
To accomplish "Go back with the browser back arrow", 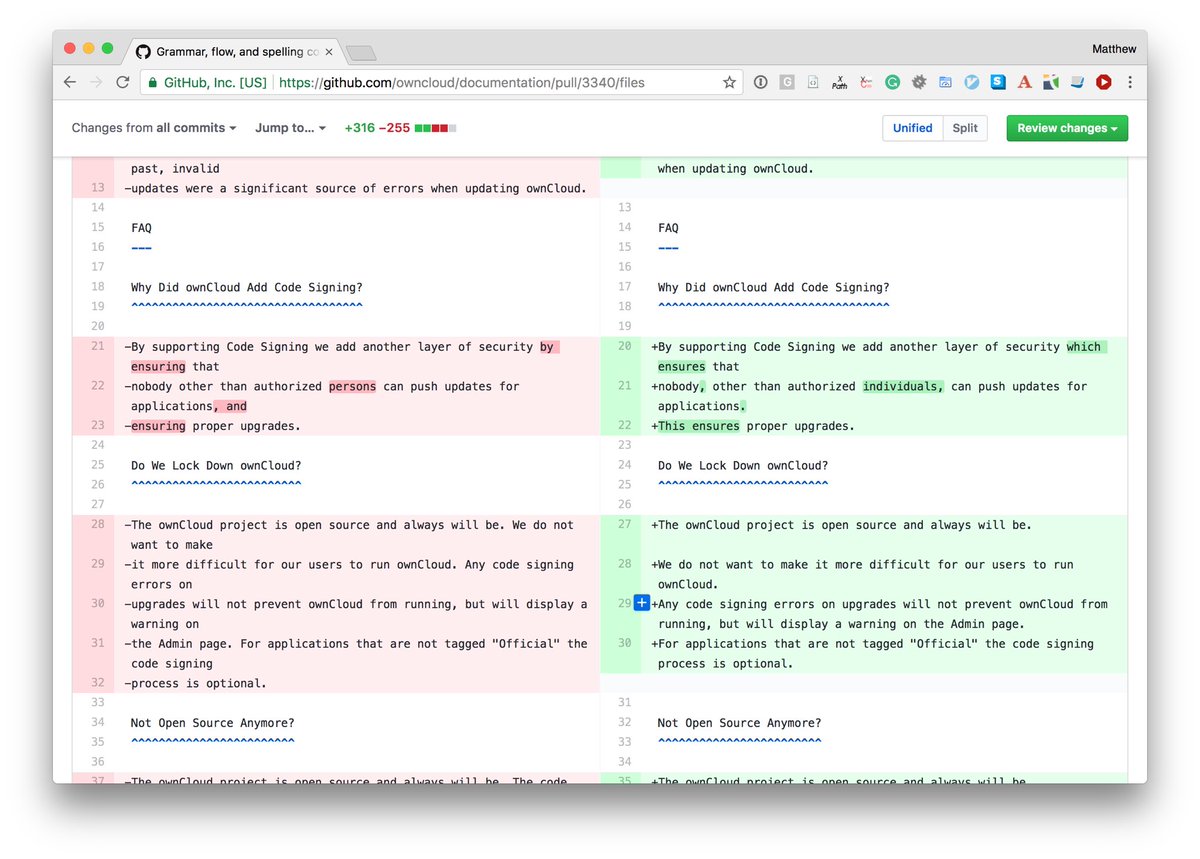I will (69, 83).
